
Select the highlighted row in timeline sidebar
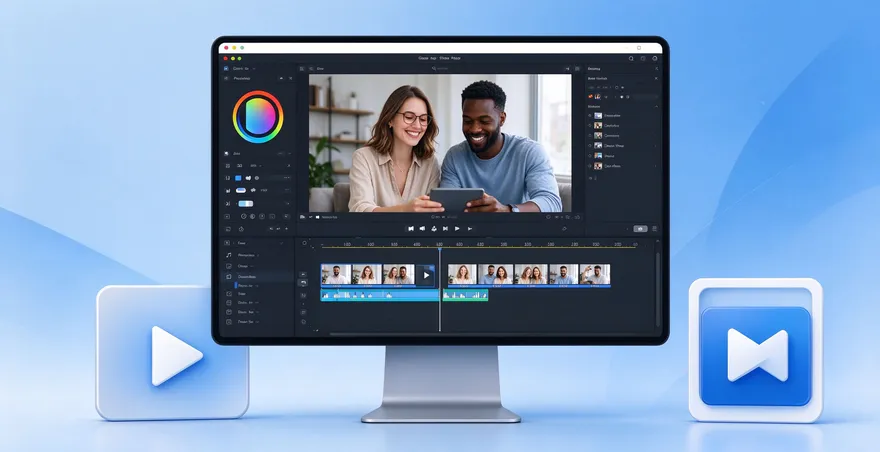point(258,277)
